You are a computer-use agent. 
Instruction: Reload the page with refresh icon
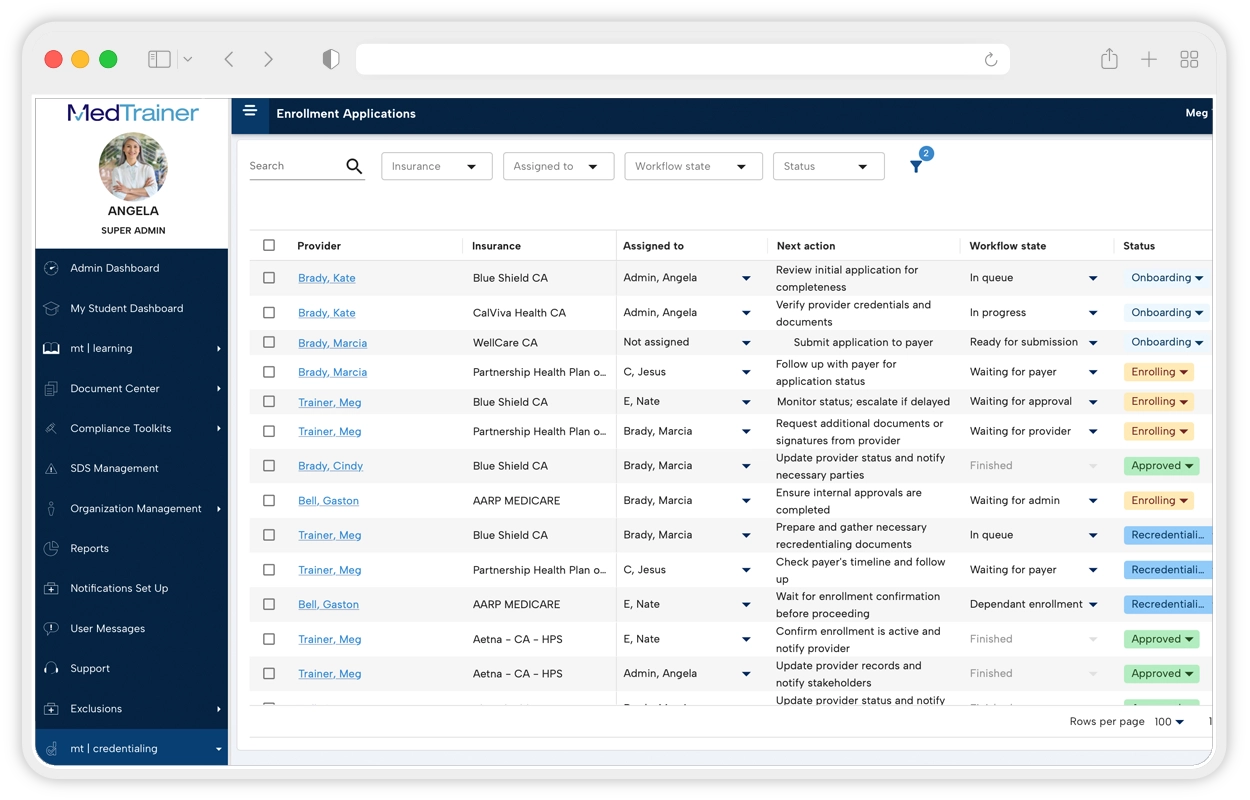pos(991,59)
